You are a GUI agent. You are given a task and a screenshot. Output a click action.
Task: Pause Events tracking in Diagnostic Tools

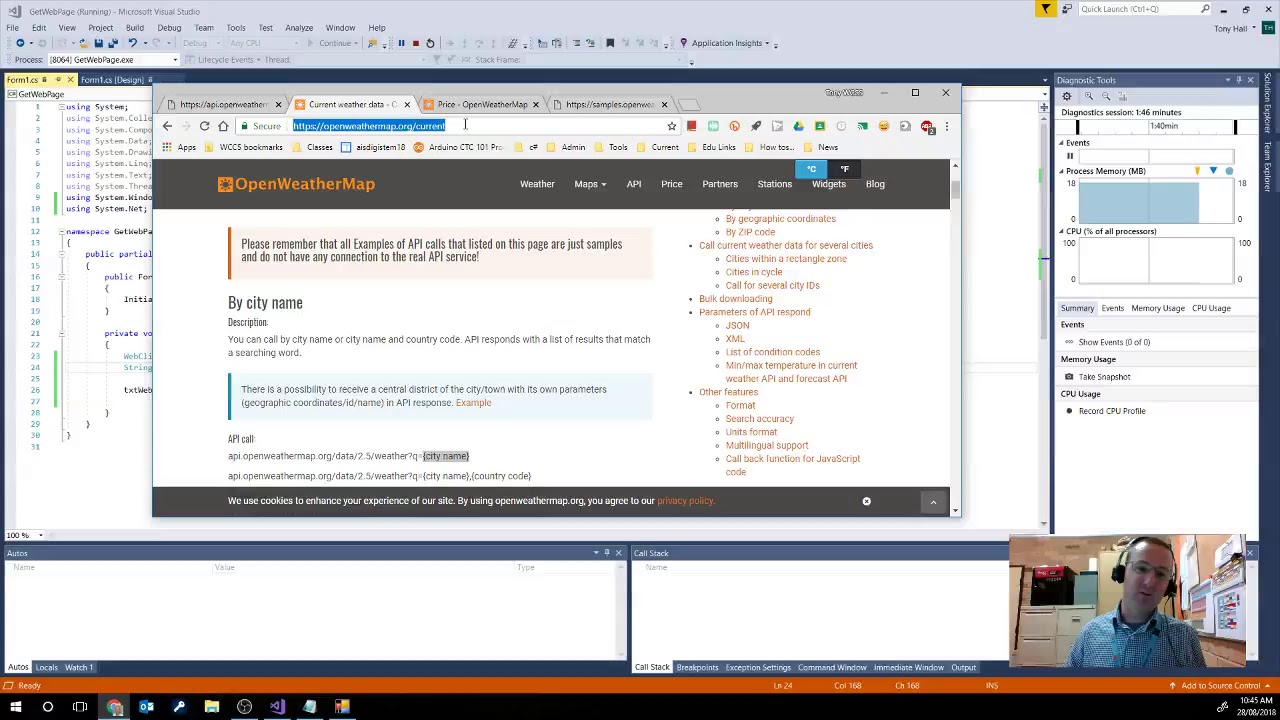tap(1069, 156)
